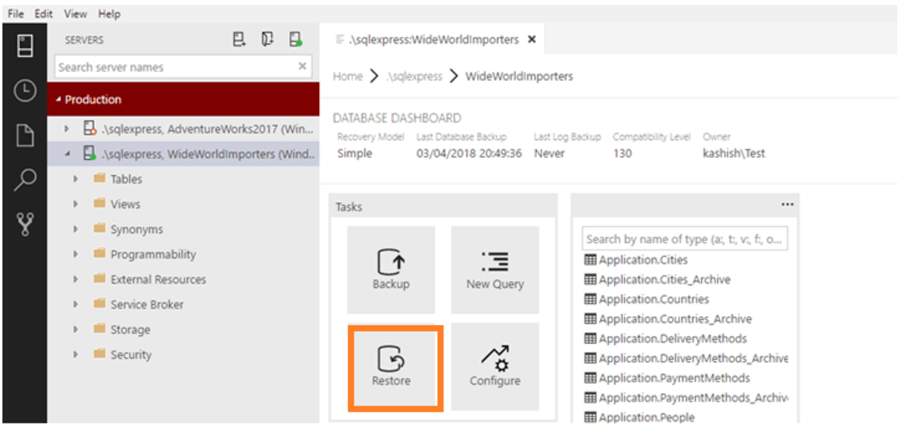Click the Show Active Connections icon
Viewport: 900px width, 426px height.
coord(296,40)
